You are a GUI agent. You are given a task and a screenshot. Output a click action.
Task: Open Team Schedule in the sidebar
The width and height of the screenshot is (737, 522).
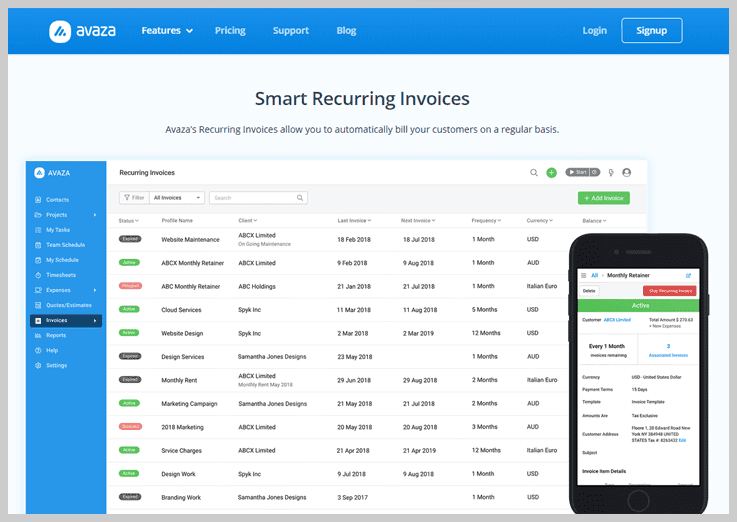click(65, 245)
